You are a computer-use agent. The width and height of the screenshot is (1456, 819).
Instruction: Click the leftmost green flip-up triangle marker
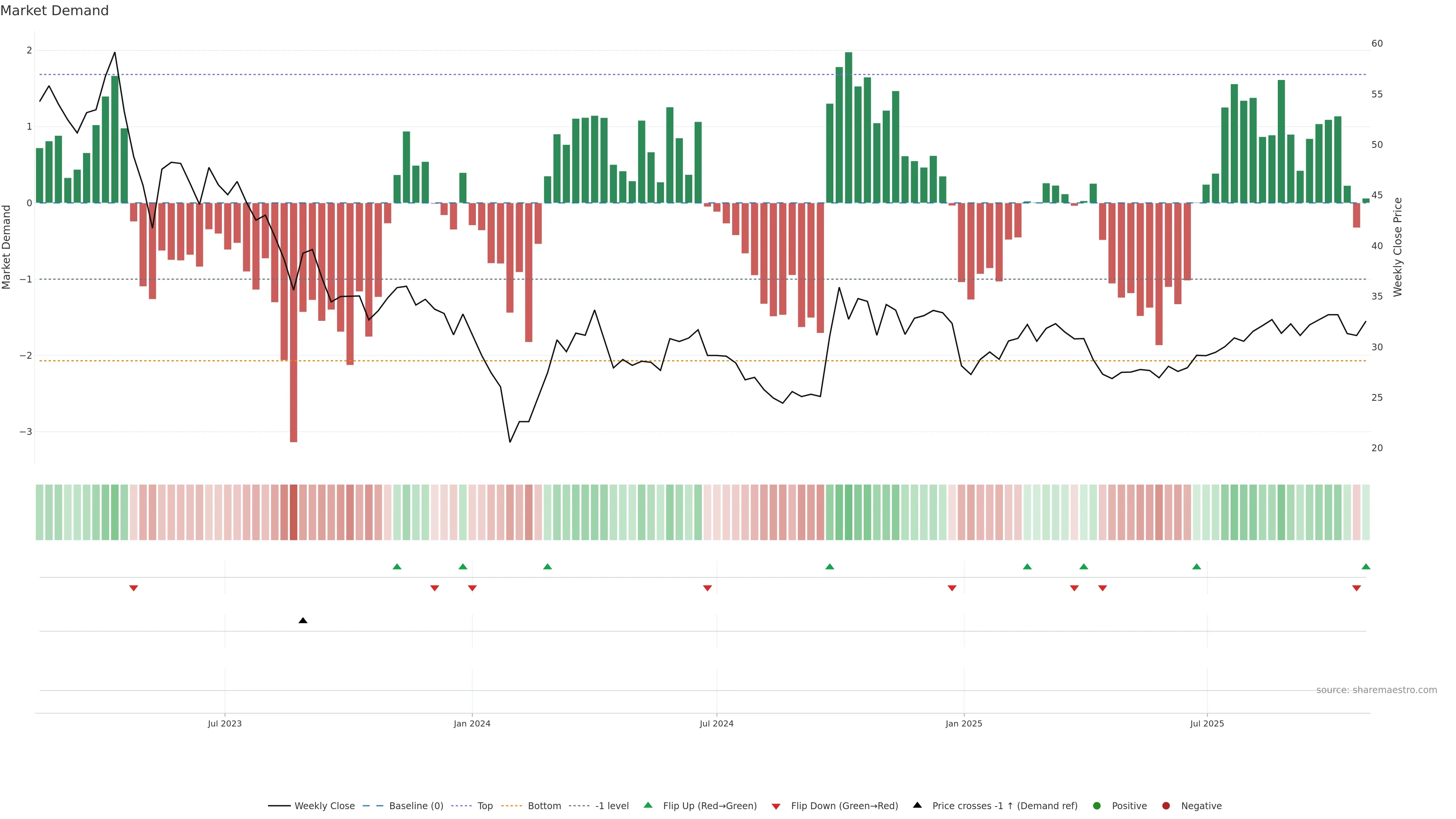click(397, 566)
